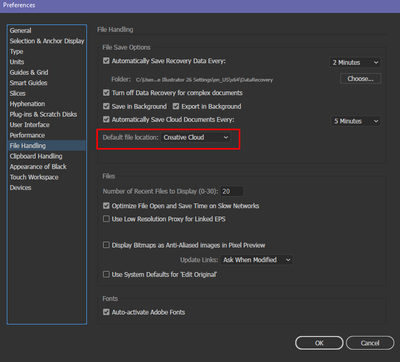Open the 2 Minutes recovery interval dropdown

[x=355, y=62]
